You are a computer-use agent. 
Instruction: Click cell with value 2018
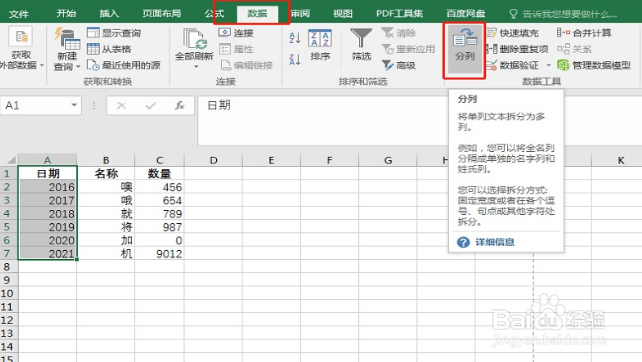47,214
